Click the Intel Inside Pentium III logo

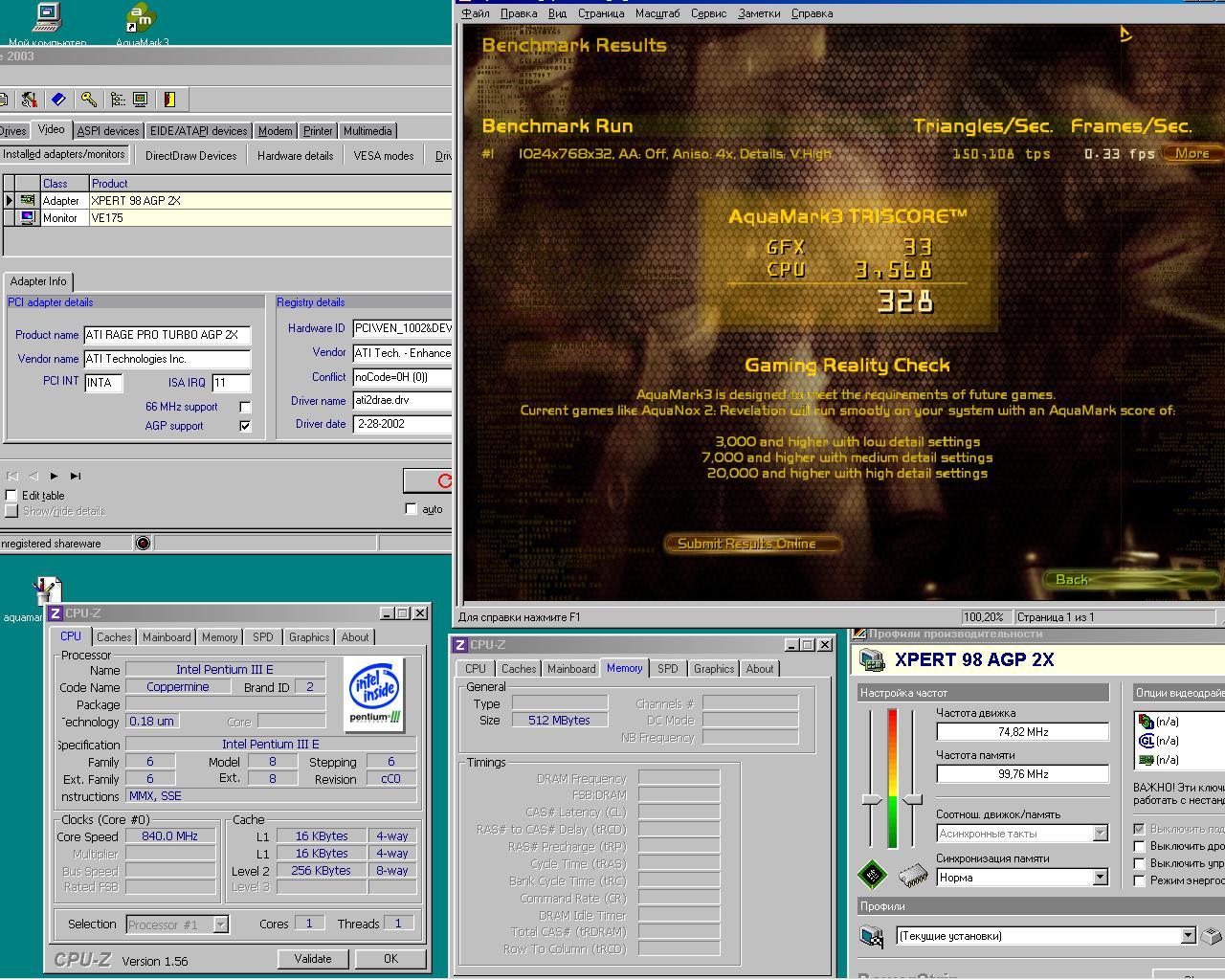click(x=374, y=695)
